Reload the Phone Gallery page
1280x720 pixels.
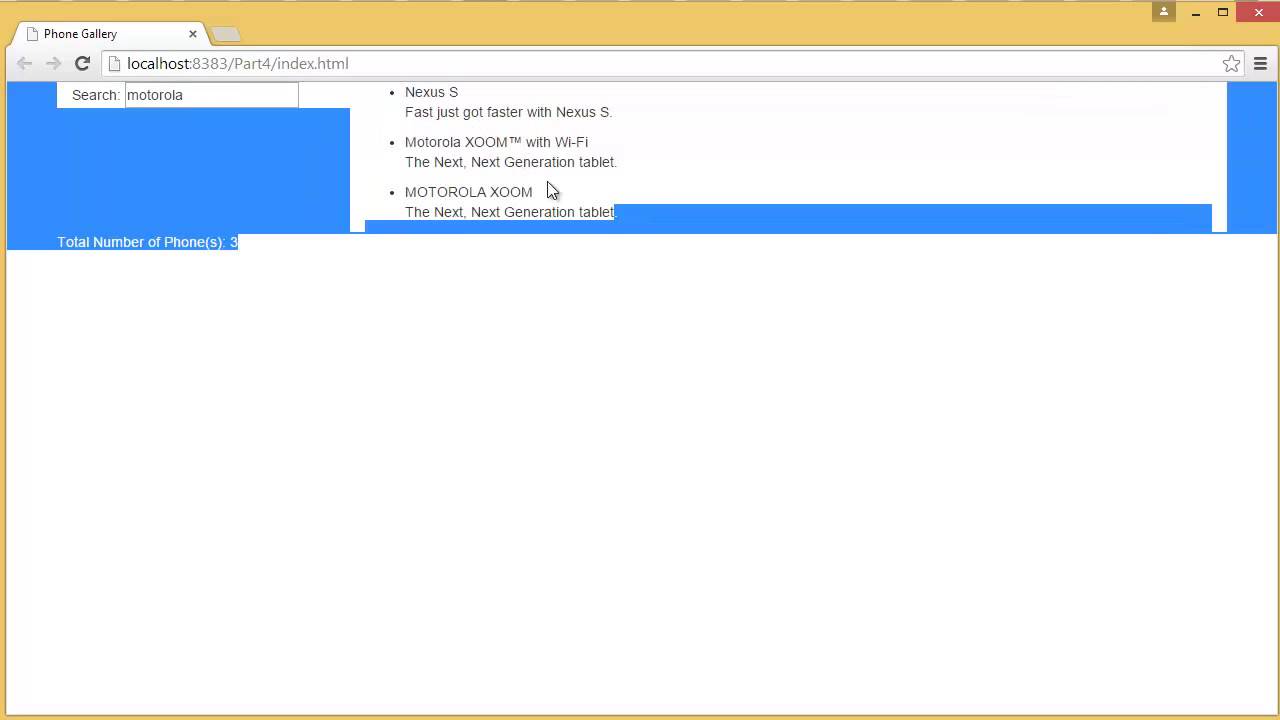pos(83,64)
